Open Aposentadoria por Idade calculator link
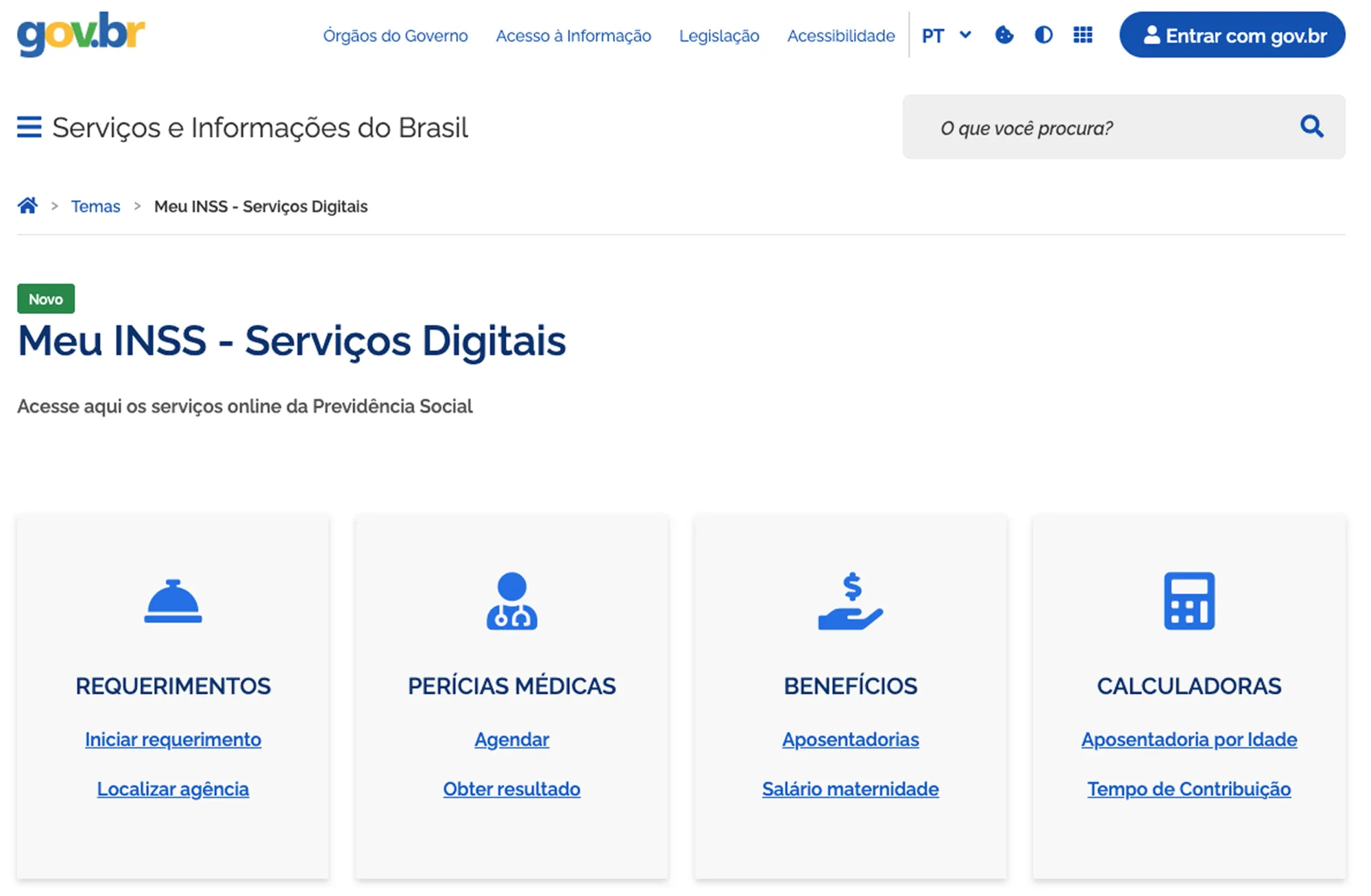Viewport: 1371px width, 896px height. click(x=1189, y=740)
